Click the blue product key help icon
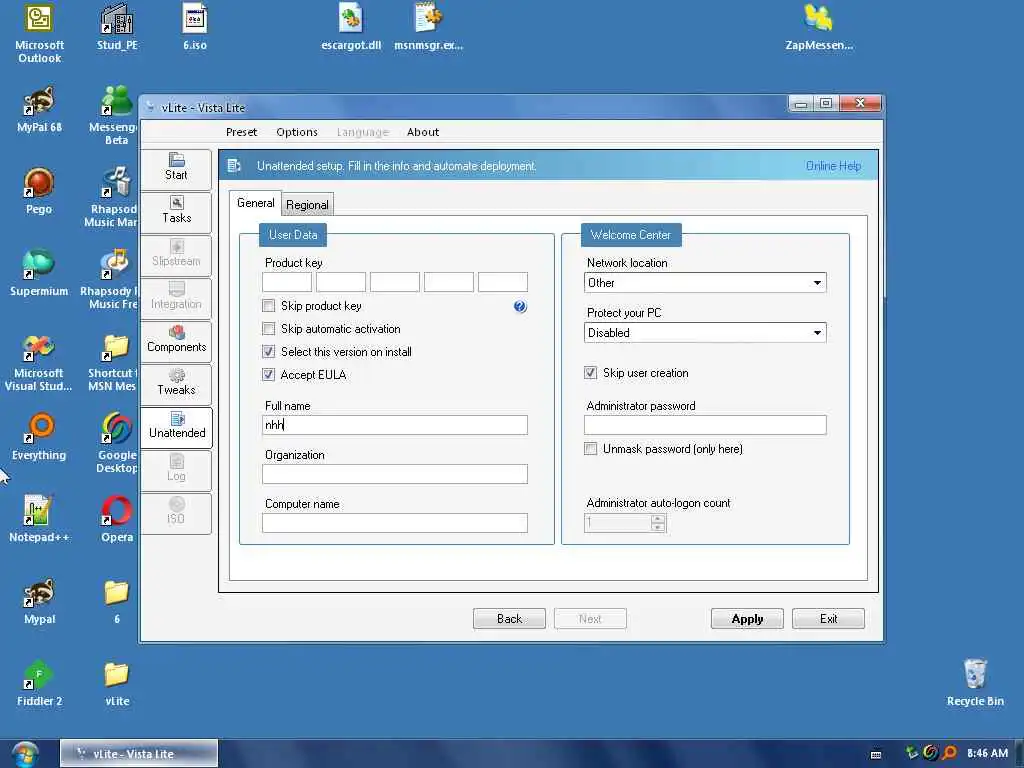Image resolution: width=1024 pixels, height=768 pixels. [x=520, y=306]
